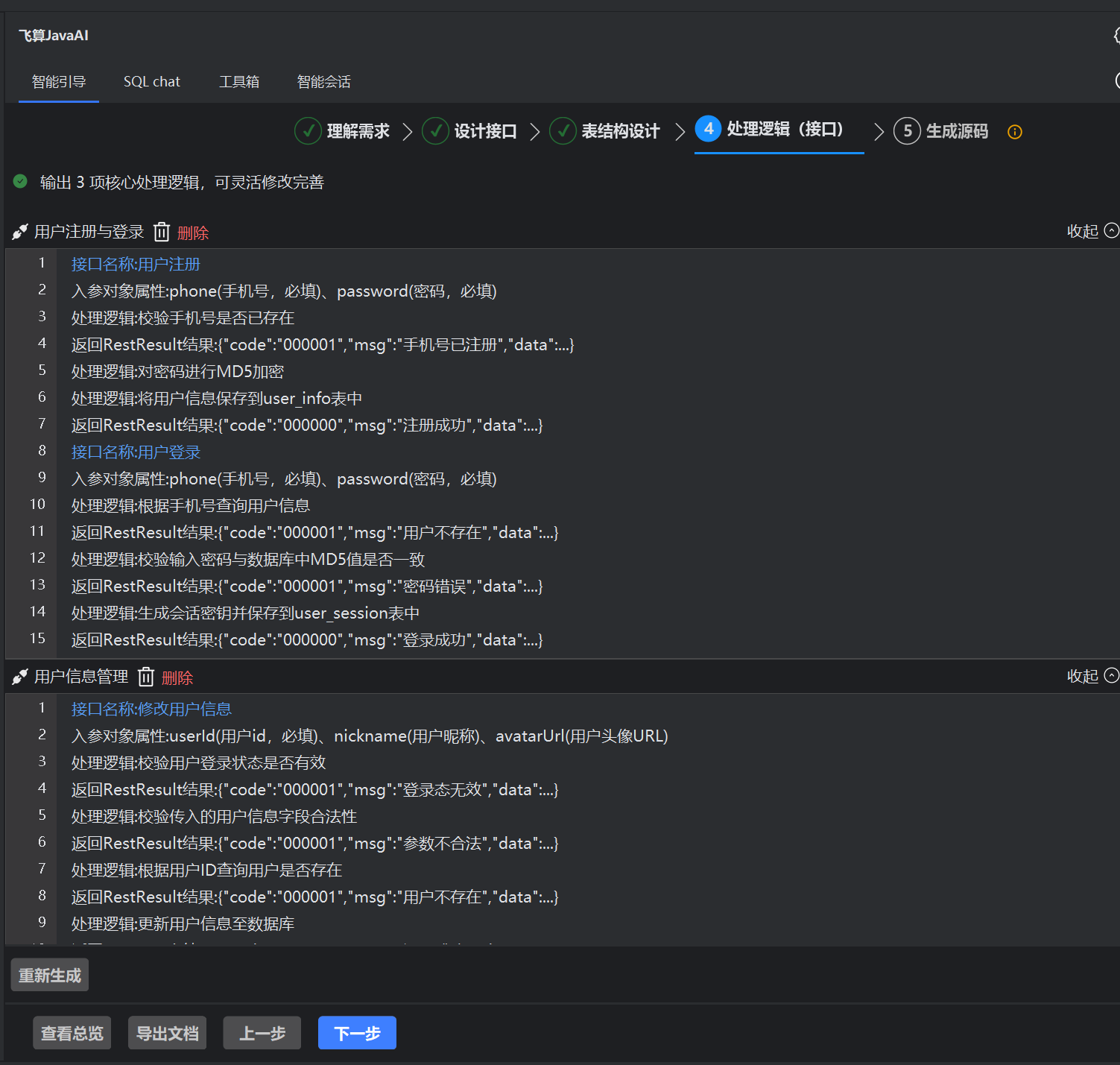
Task: Click line 处理逻辑:校验手机号是否已存在
Action: (183, 317)
